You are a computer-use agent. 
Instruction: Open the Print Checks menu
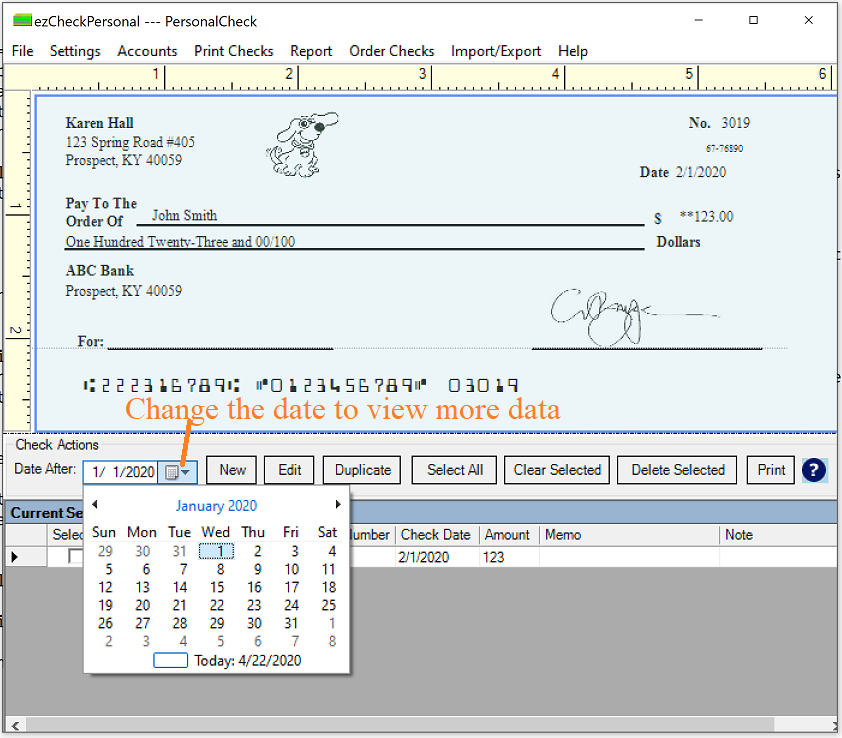click(233, 51)
